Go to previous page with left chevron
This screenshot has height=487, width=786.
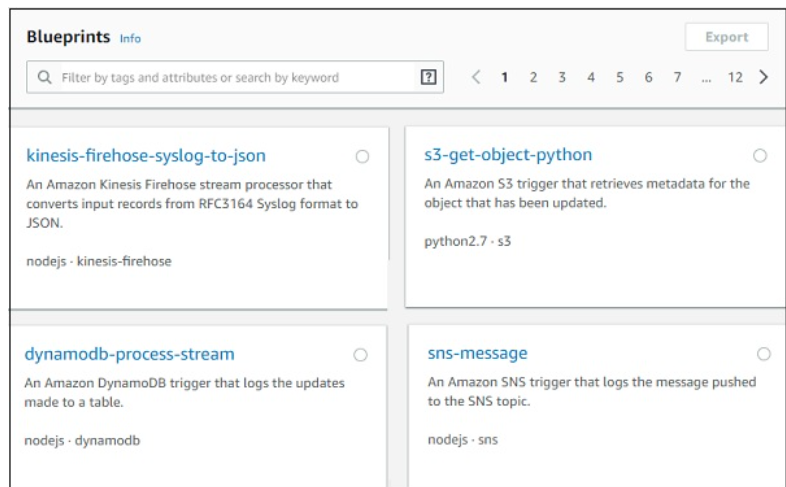pyautogui.click(x=476, y=77)
